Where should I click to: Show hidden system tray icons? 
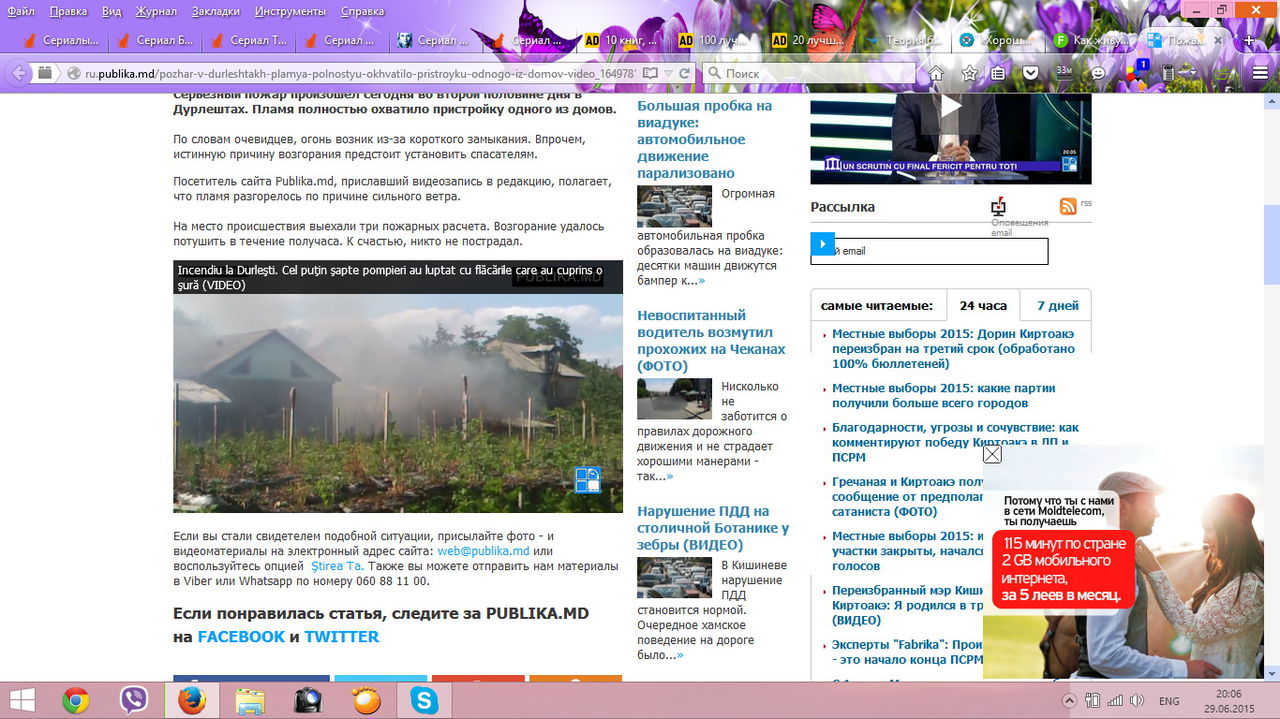[x=1069, y=701]
